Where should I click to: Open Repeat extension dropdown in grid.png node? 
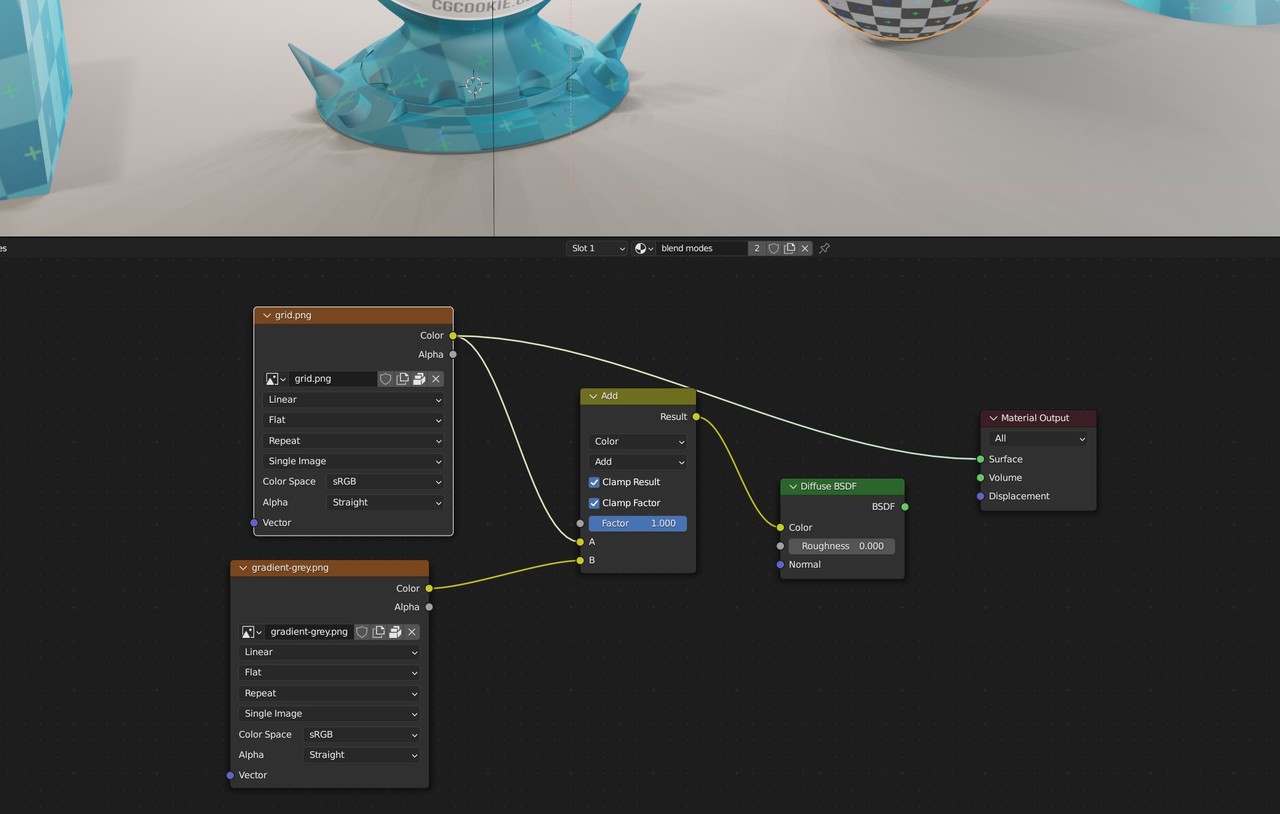click(x=354, y=441)
